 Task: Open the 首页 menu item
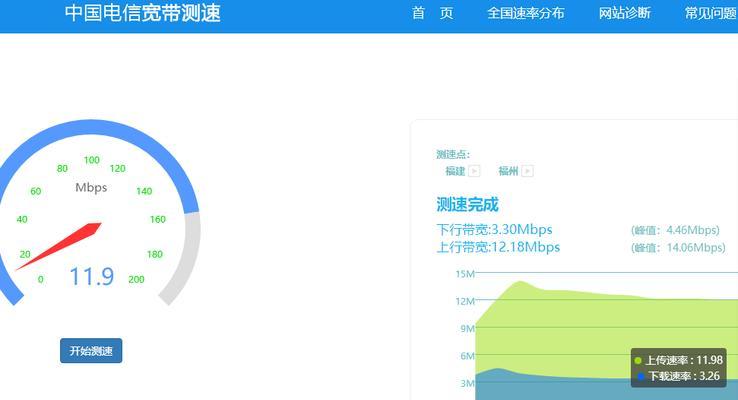click(x=433, y=13)
